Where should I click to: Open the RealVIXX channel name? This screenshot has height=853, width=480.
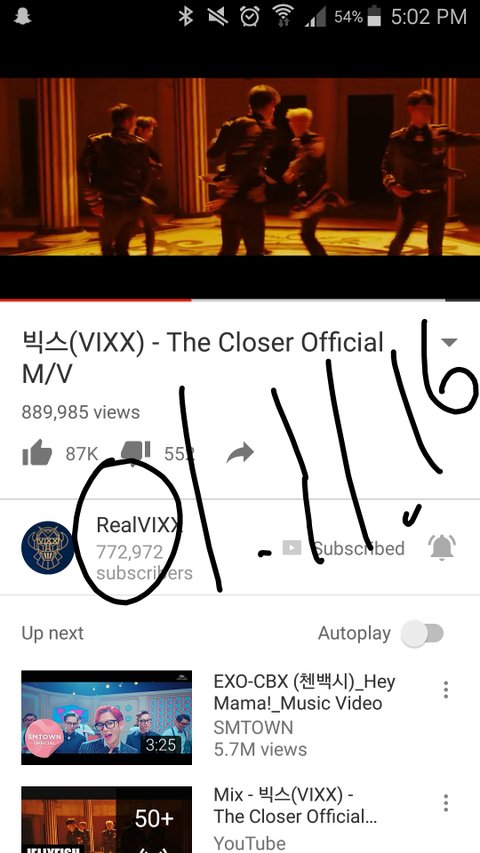pyautogui.click(x=139, y=525)
